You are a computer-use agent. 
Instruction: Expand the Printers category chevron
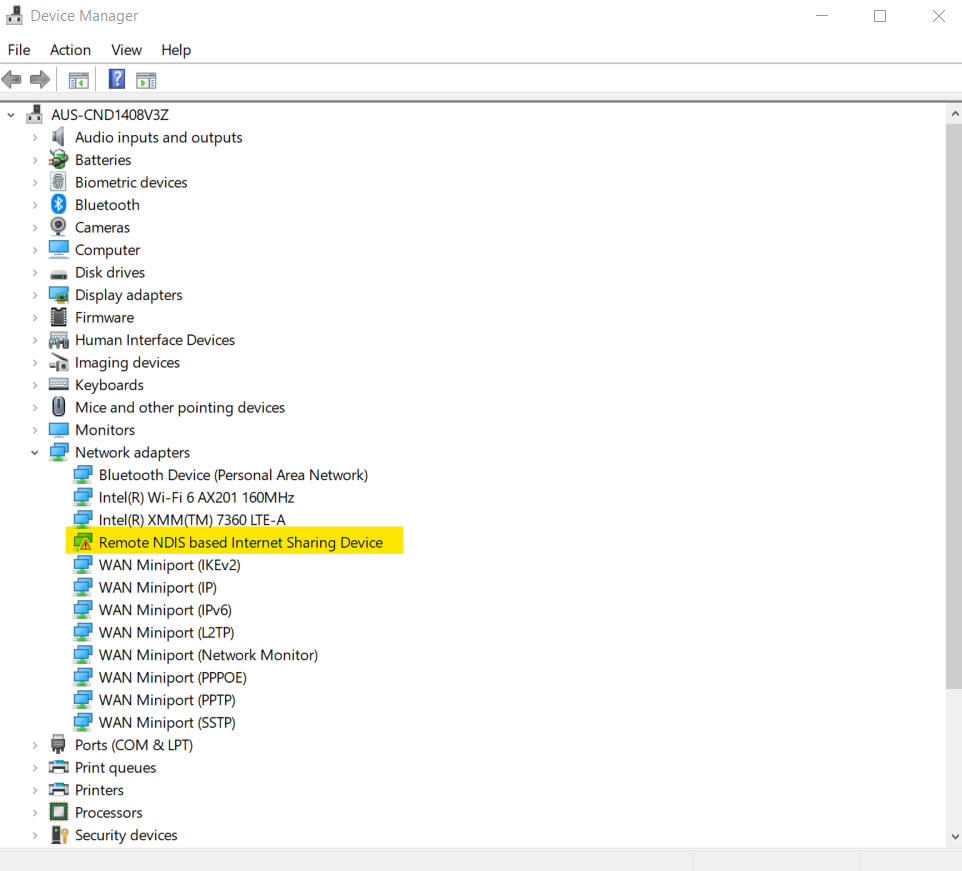(x=35, y=790)
